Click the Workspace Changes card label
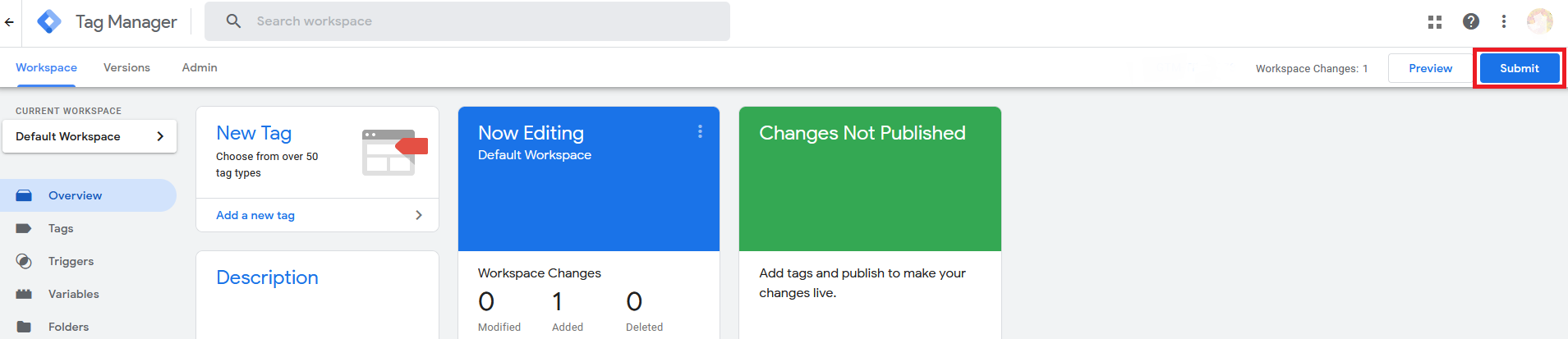The width and height of the screenshot is (1568, 339). pyautogui.click(x=540, y=273)
